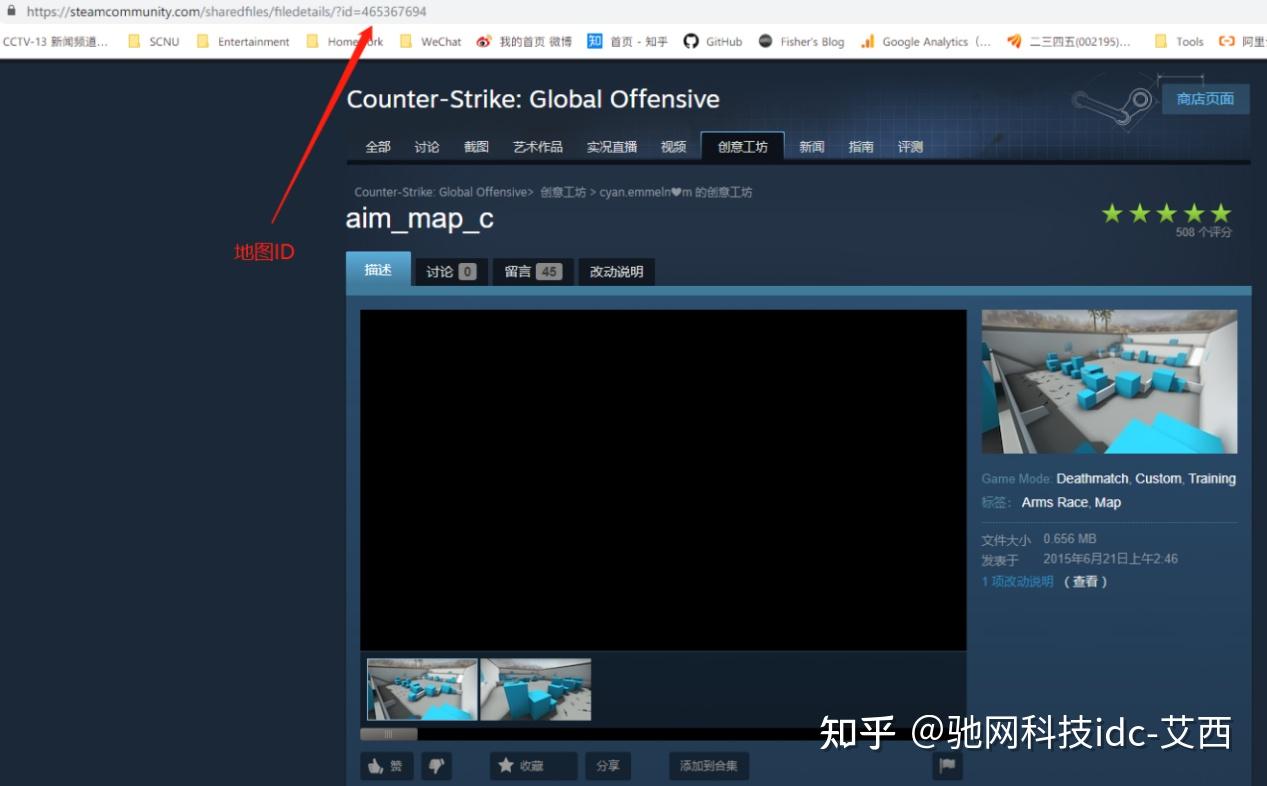
Task: Switch to the 留言 45 tab
Action: point(531,271)
